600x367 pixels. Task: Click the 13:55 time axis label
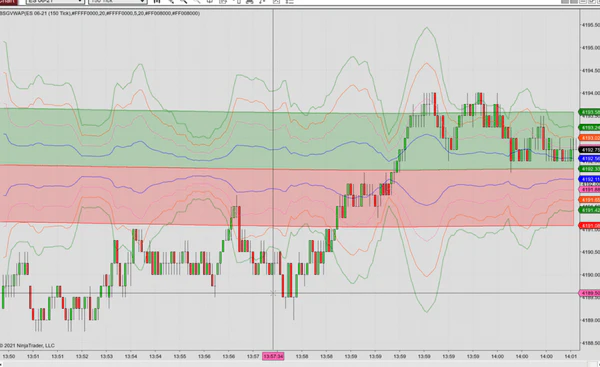[180, 356]
